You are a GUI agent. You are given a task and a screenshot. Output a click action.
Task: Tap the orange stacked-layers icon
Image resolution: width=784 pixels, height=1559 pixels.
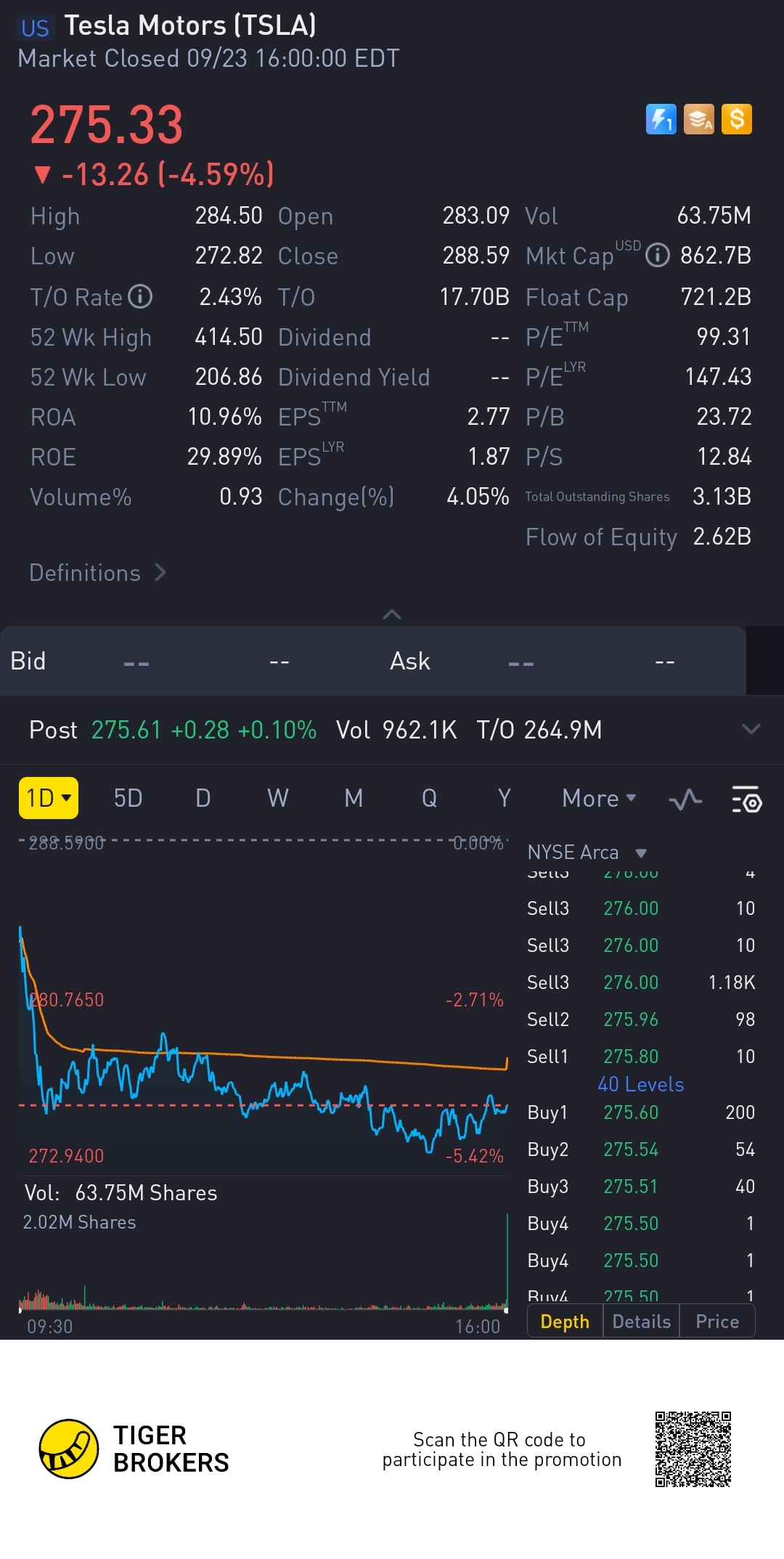click(698, 119)
